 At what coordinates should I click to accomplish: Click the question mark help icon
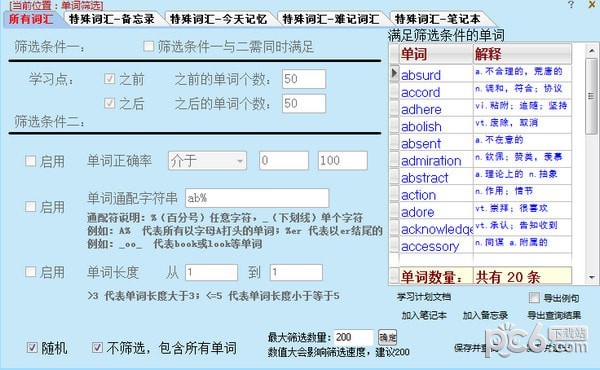click(571, 5)
